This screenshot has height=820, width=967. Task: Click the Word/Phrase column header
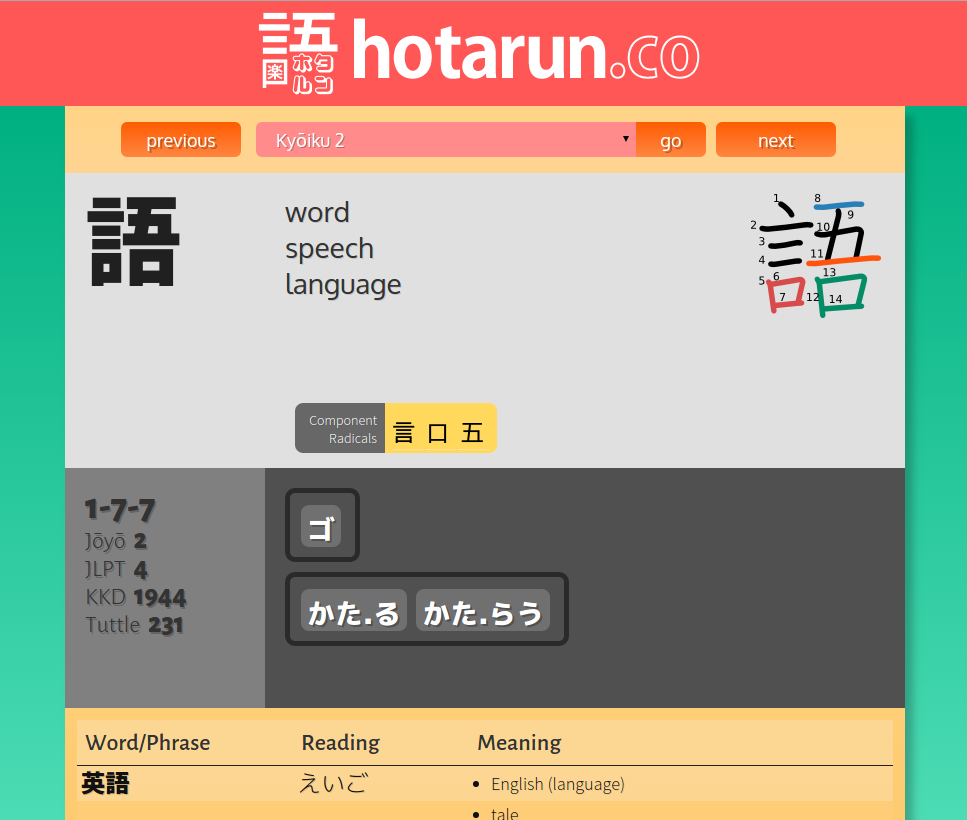(x=148, y=743)
